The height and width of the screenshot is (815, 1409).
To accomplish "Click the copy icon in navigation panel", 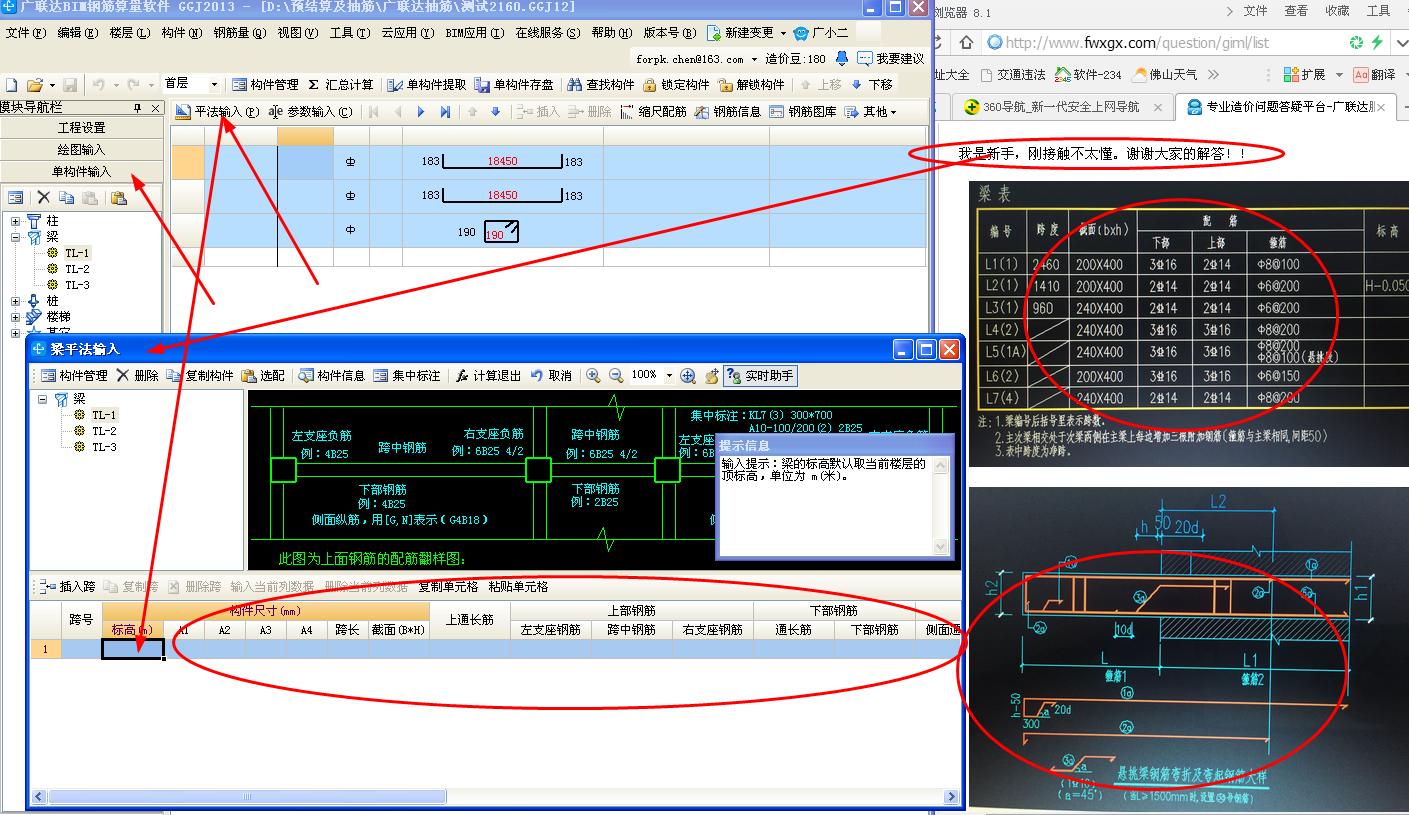I will (66, 198).
